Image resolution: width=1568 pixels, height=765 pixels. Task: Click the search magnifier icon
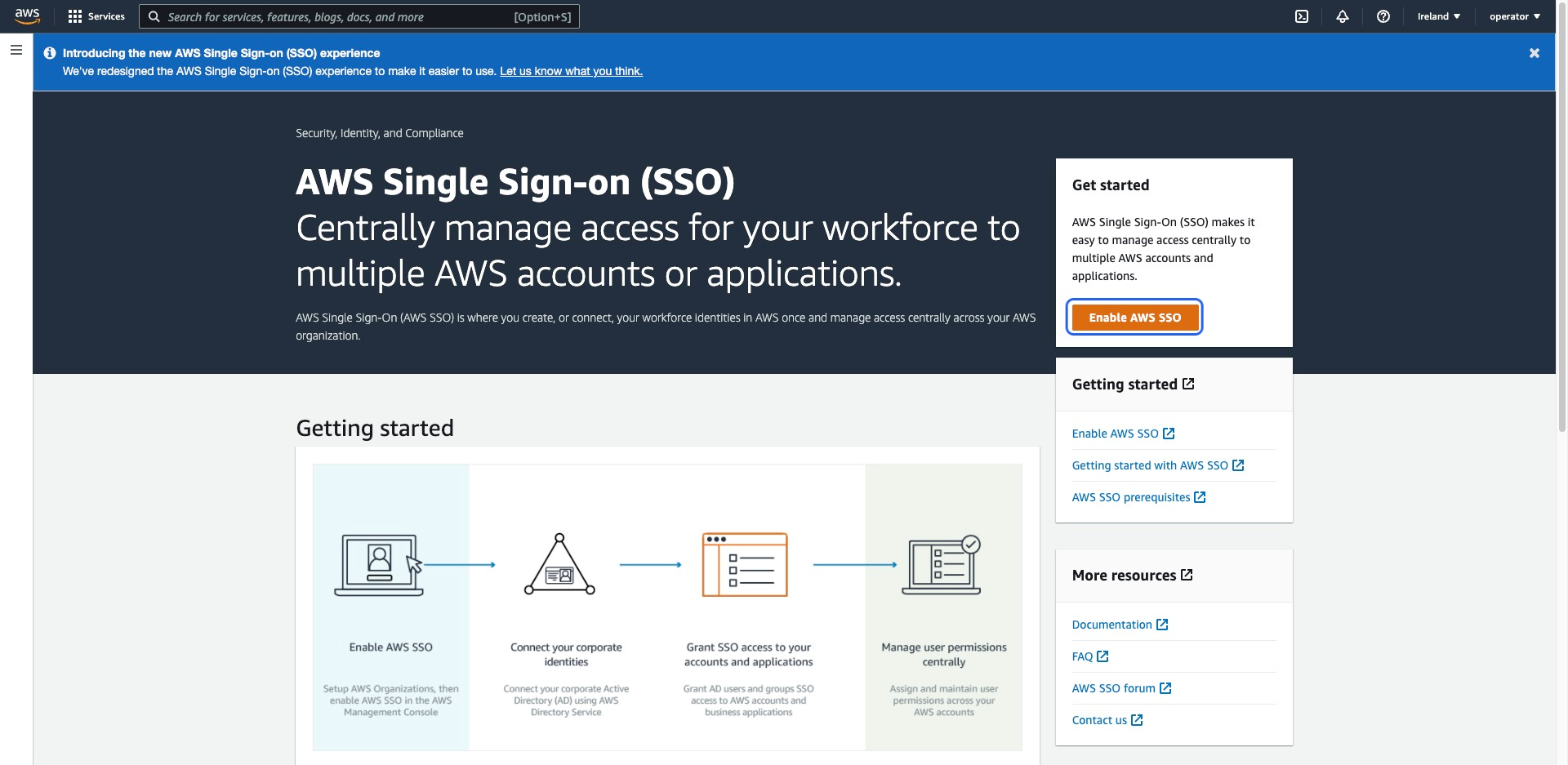coord(154,16)
